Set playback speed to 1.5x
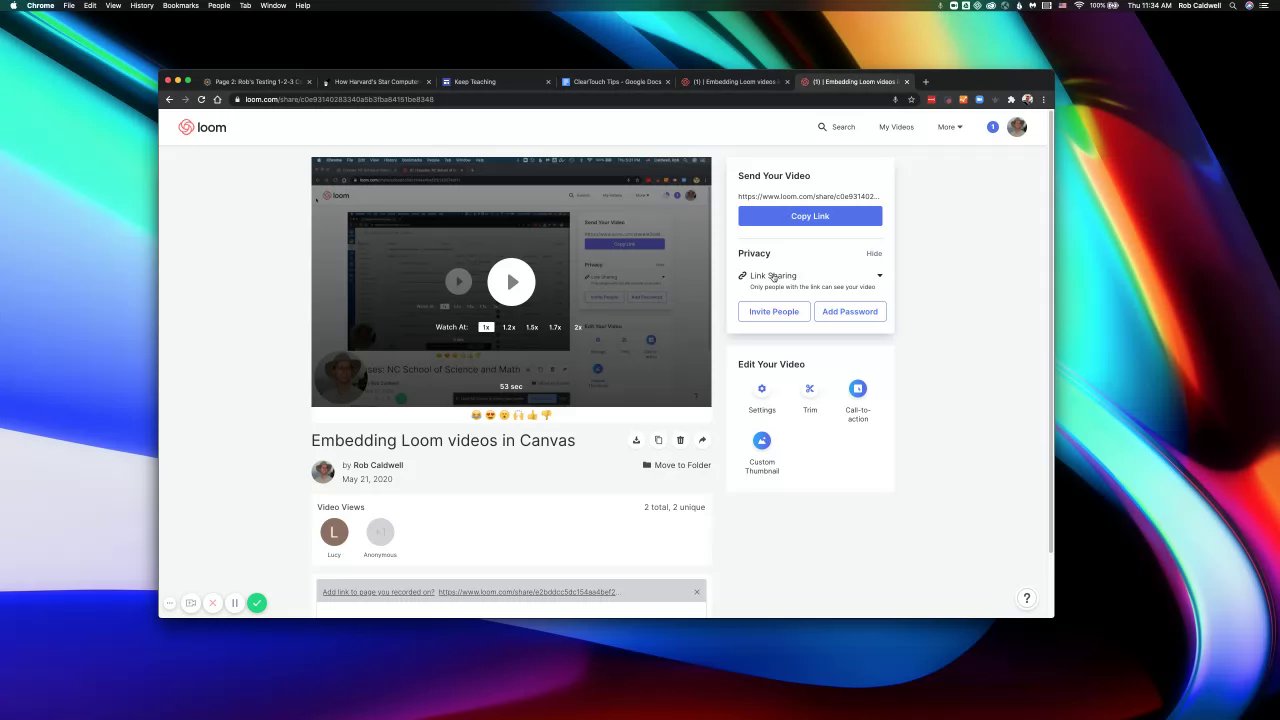The width and height of the screenshot is (1280, 720). (532, 327)
